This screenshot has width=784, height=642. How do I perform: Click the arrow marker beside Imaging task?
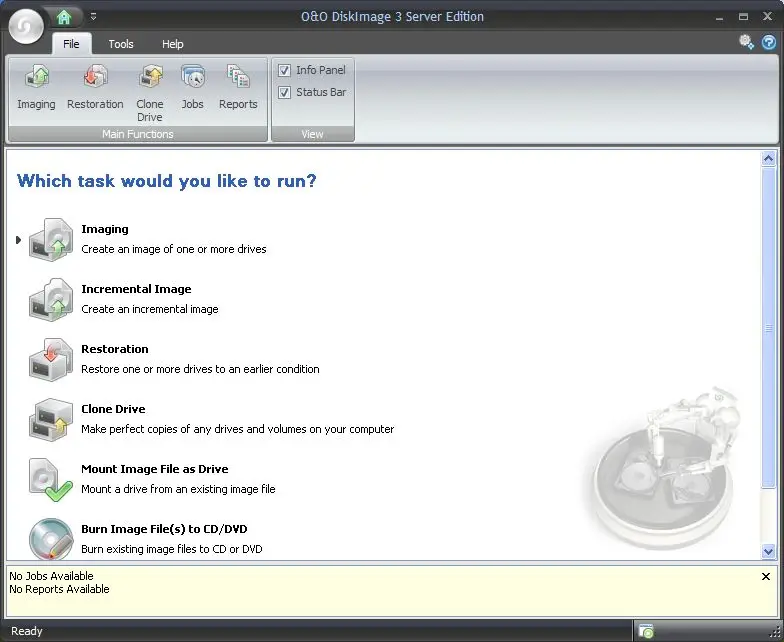pyautogui.click(x=18, y=240)
